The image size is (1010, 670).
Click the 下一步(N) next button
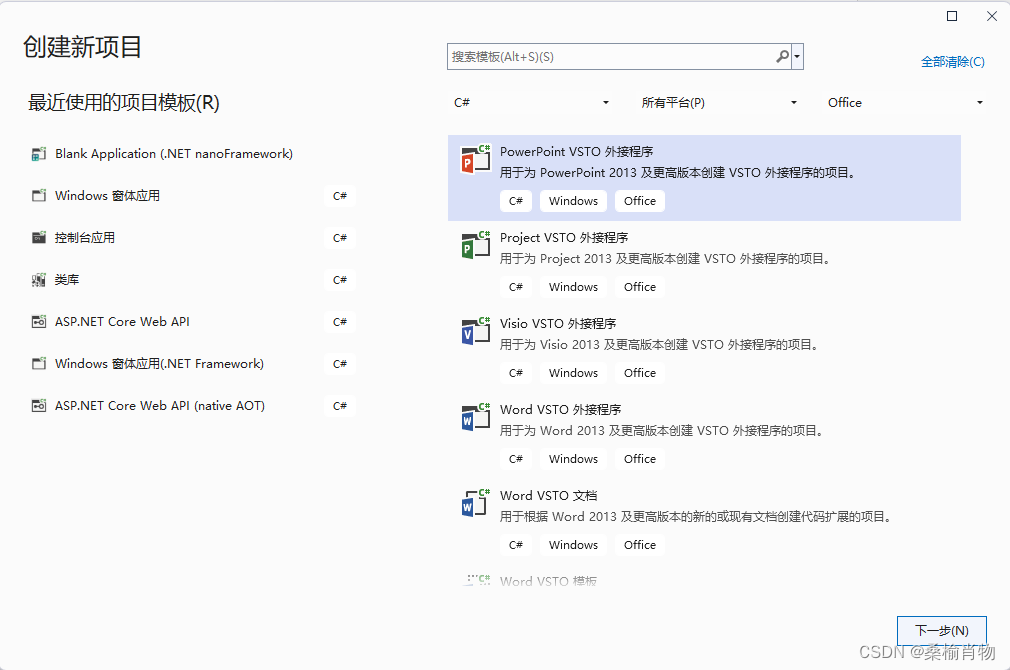point(942,631)
